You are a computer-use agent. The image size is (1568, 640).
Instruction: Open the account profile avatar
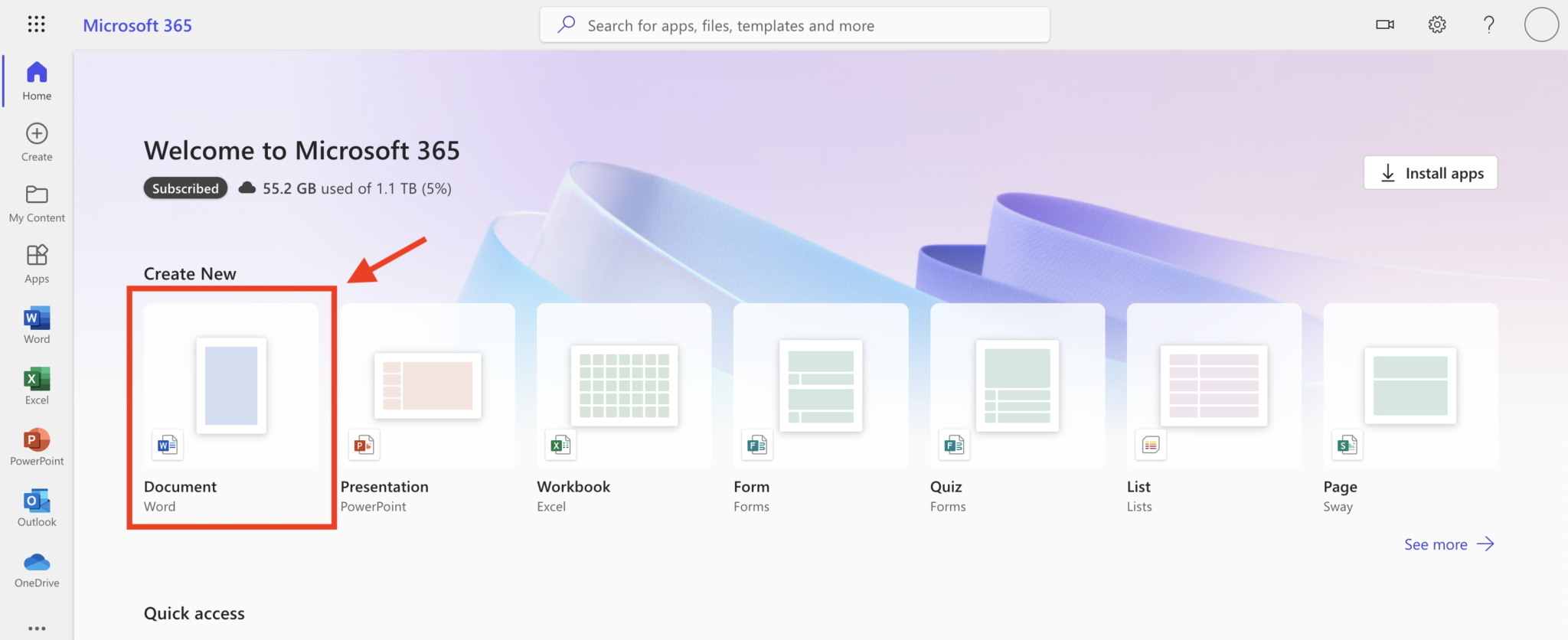click(1541, 24)
